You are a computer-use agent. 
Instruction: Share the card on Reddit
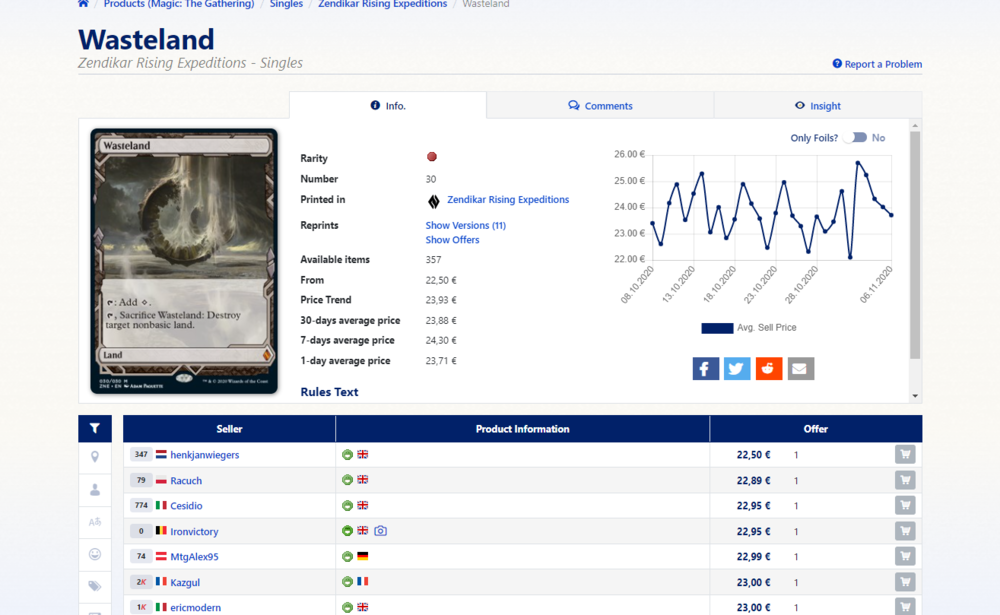768,369
